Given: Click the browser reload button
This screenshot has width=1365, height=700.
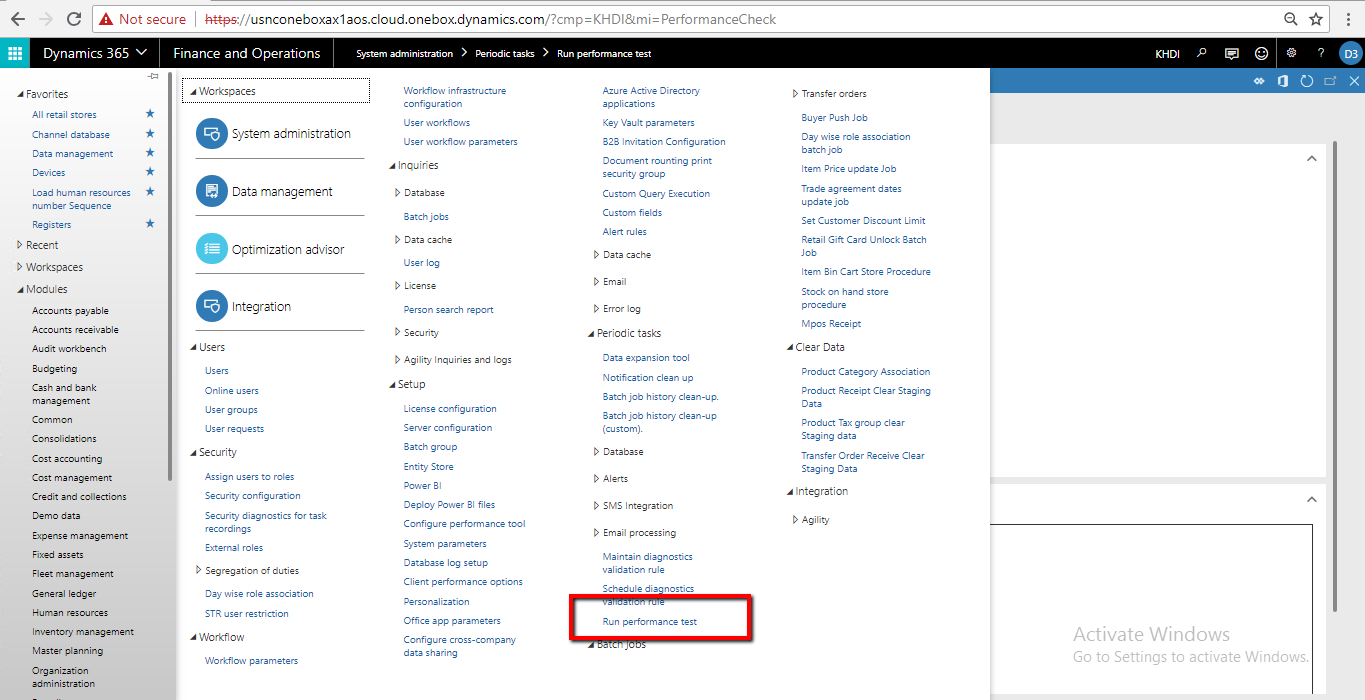Looking at the screenshot, I should tap(73, 19).
